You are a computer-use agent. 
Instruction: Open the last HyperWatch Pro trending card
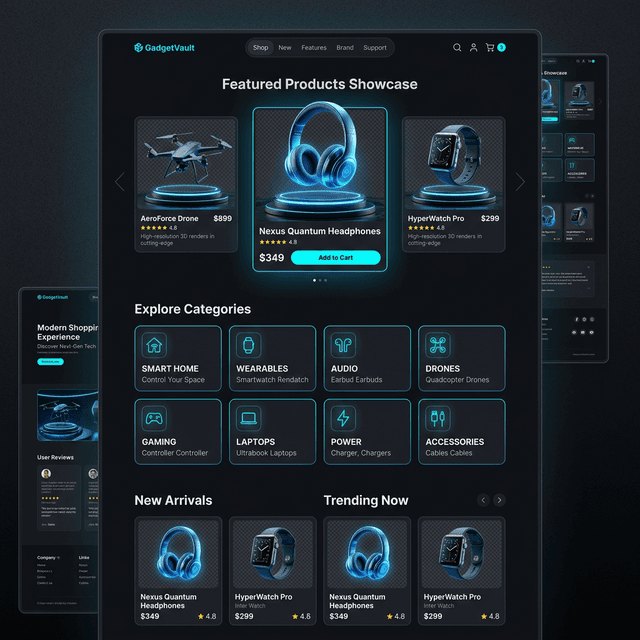pyautogui.click(x=462, y=571)
